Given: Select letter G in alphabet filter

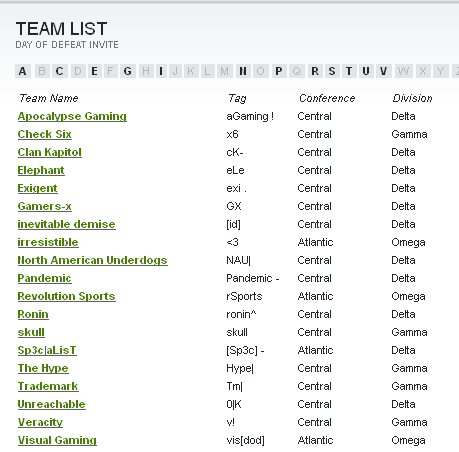Looking at the screenshot, I should tap(127, 71).
